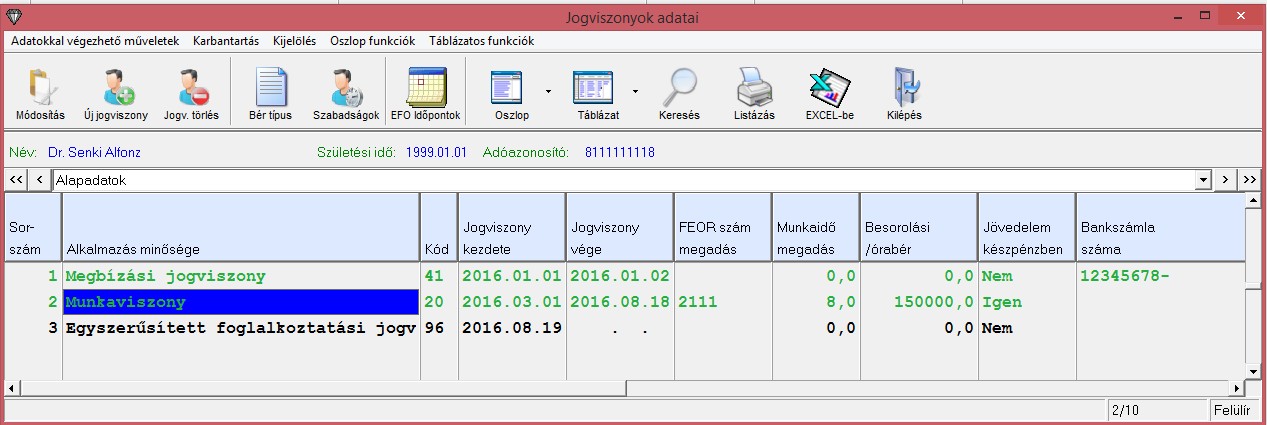
Task: Open the Bér típus document icon
Action: 270,90
